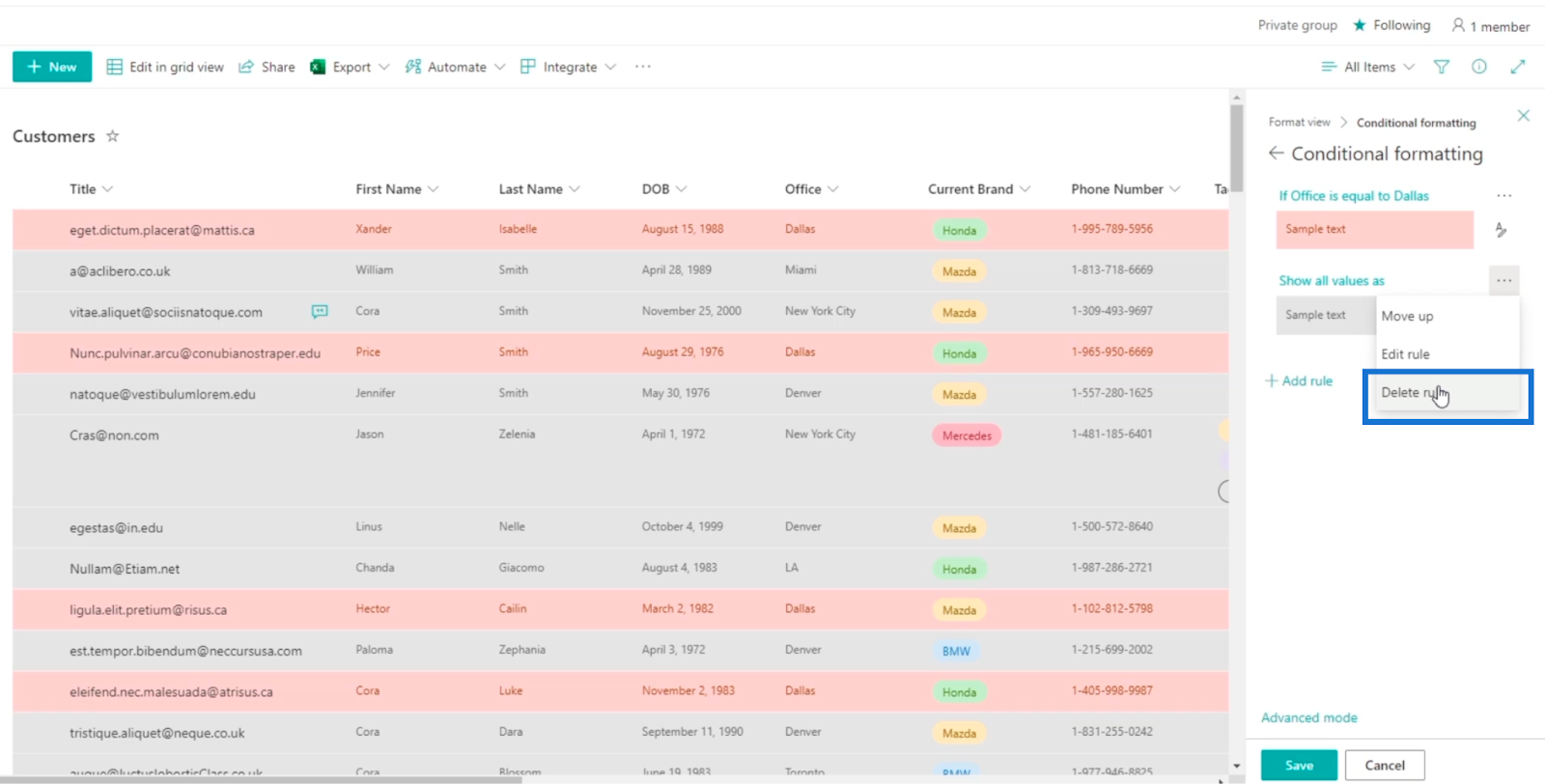
Task: Click ellipsis beside Show all values as
Action: [1503, 281]
